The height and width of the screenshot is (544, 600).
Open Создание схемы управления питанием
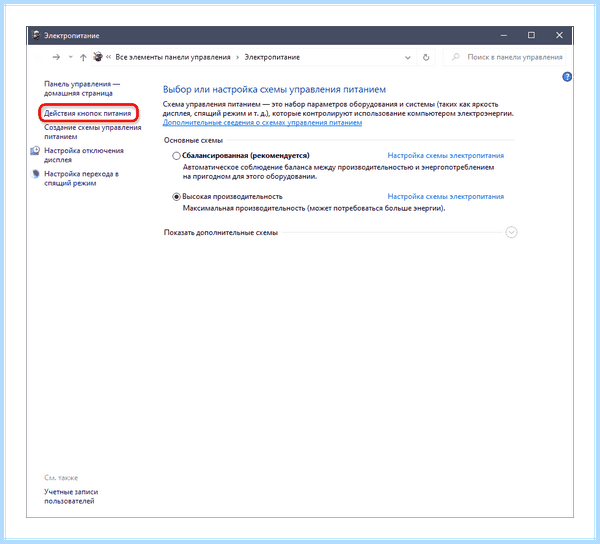[93, 132]
